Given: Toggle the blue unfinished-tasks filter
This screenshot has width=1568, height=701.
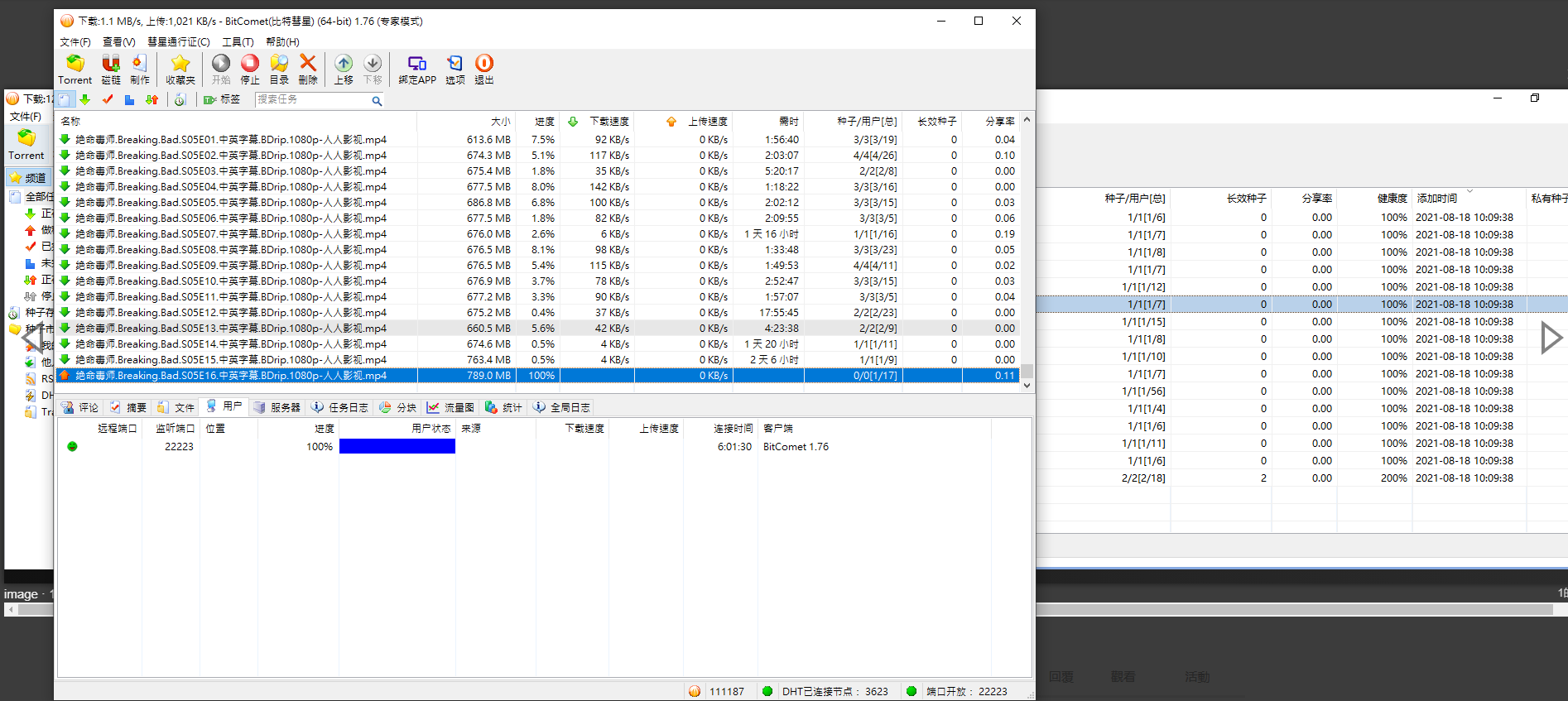Looking at the screenshot, I should 129,99.
